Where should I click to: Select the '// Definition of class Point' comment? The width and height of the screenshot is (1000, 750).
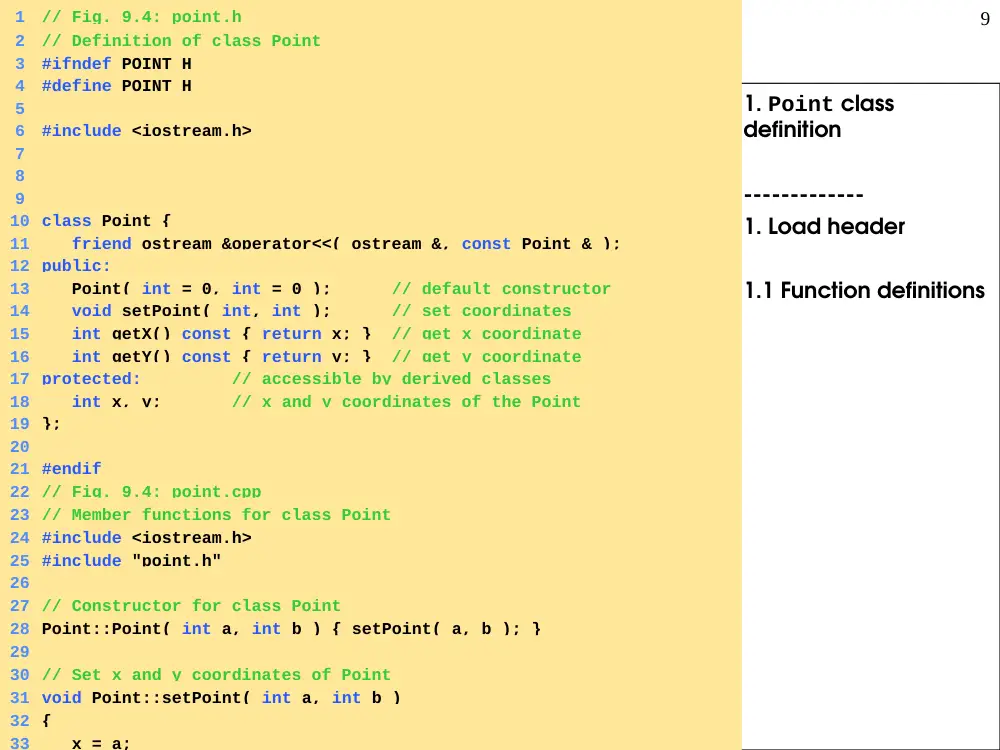click(181, 41)
